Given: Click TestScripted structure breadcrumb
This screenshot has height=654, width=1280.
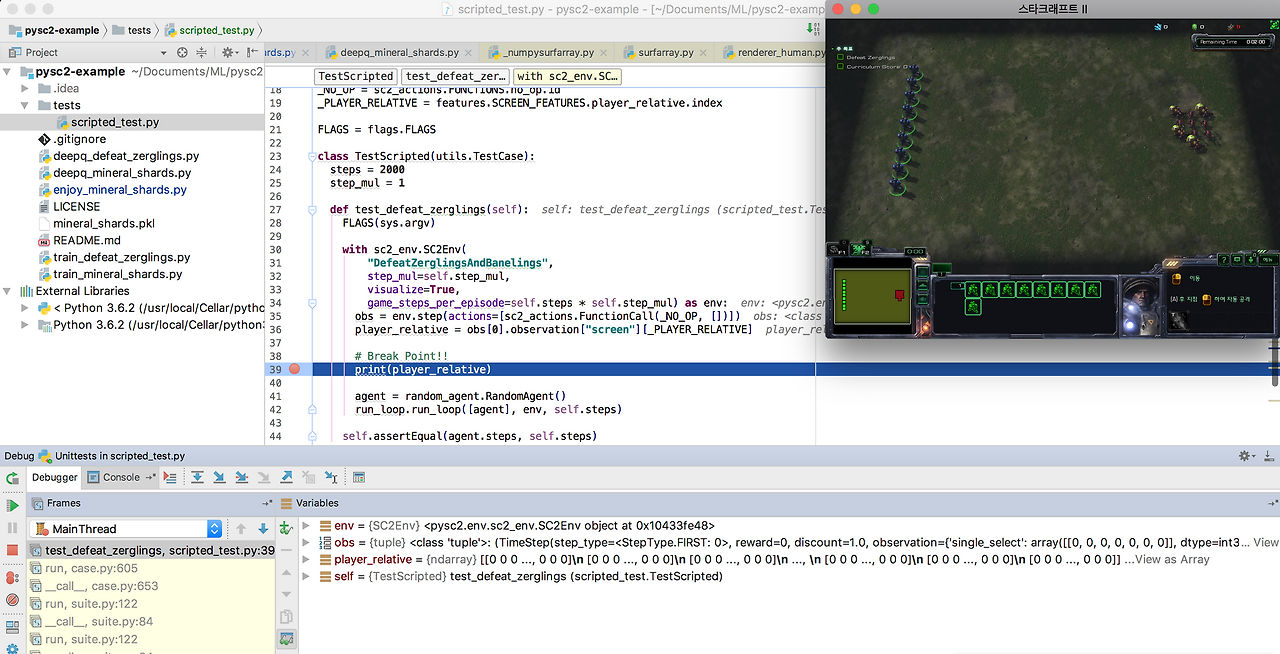Looking at the screenshot, I should tap(355, 76).
